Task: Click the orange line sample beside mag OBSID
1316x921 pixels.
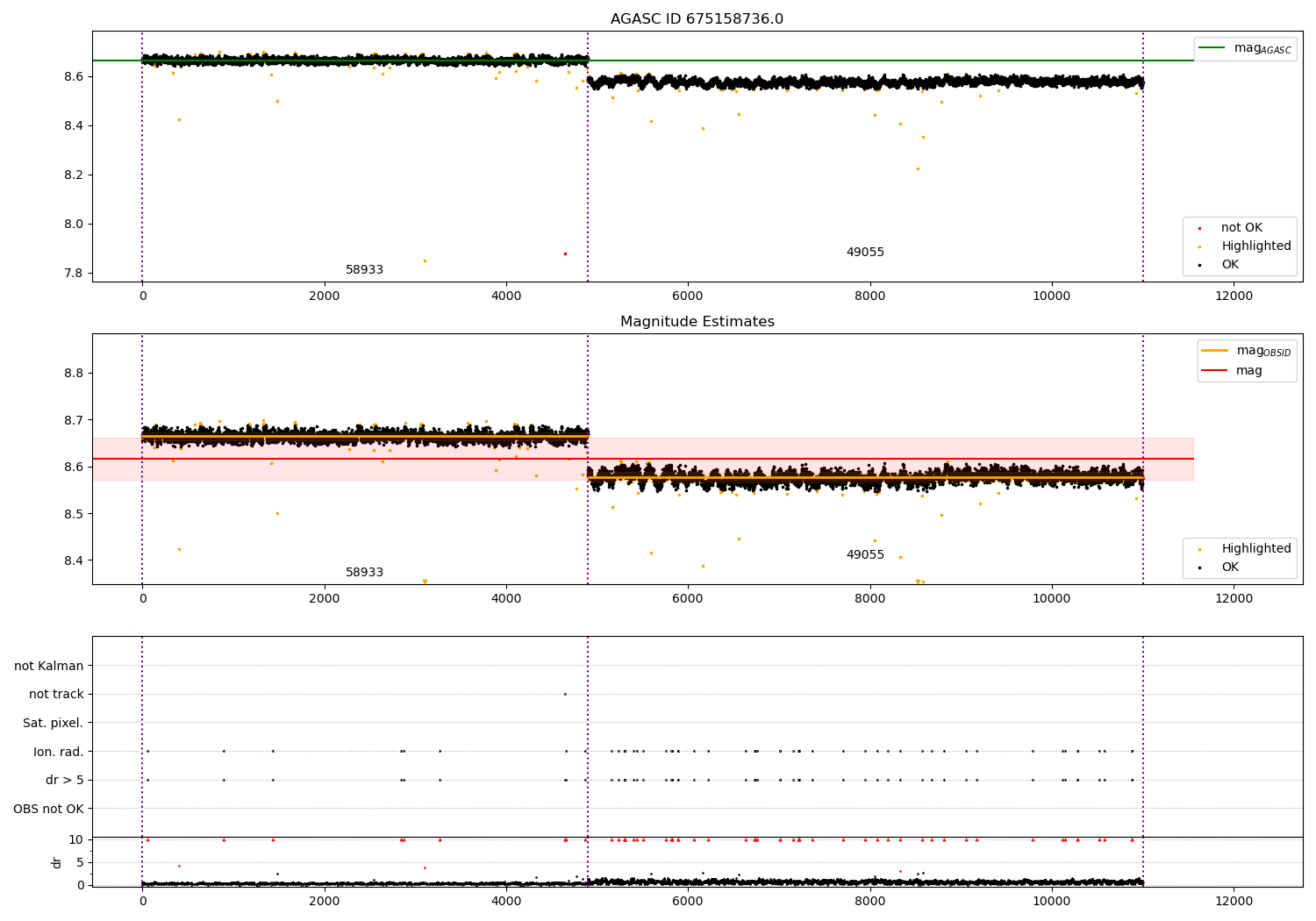Action: [x=1214, y=351]
